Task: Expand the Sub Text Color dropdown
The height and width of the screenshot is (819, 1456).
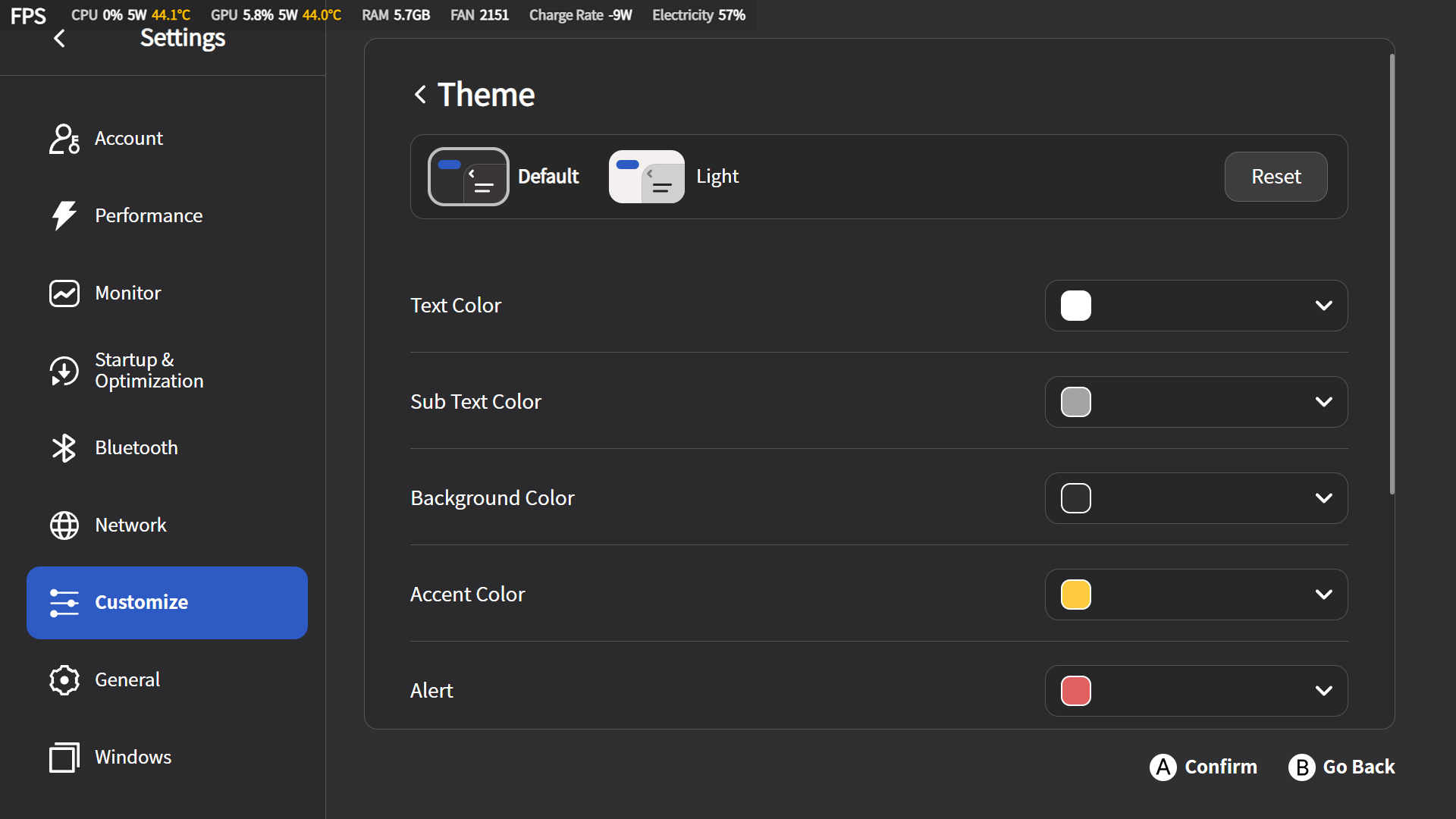Action: coord(1323,402)
